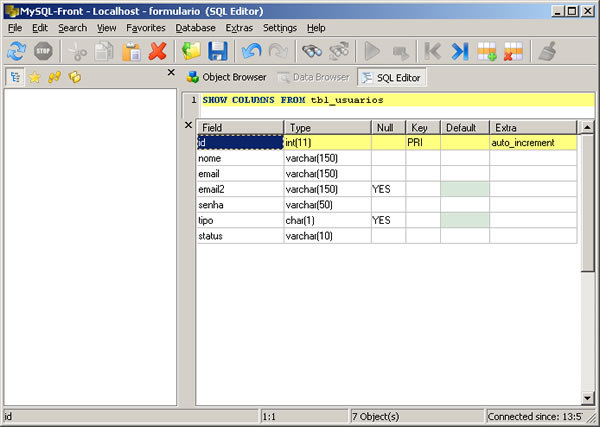Click the Copy documents icon
This screenshot has width=600, height=427.
pos(104,51)
